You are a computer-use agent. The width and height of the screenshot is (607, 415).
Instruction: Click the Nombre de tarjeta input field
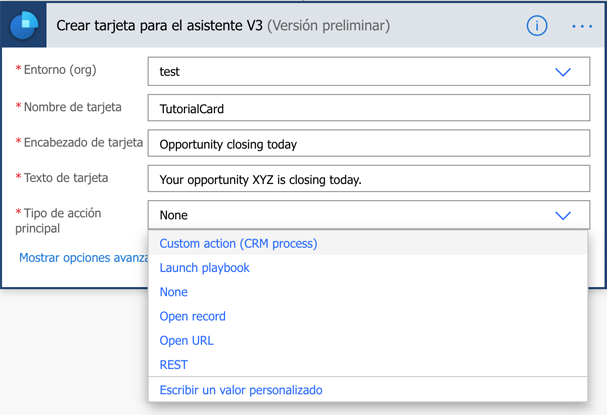click(x=369, y=108)
